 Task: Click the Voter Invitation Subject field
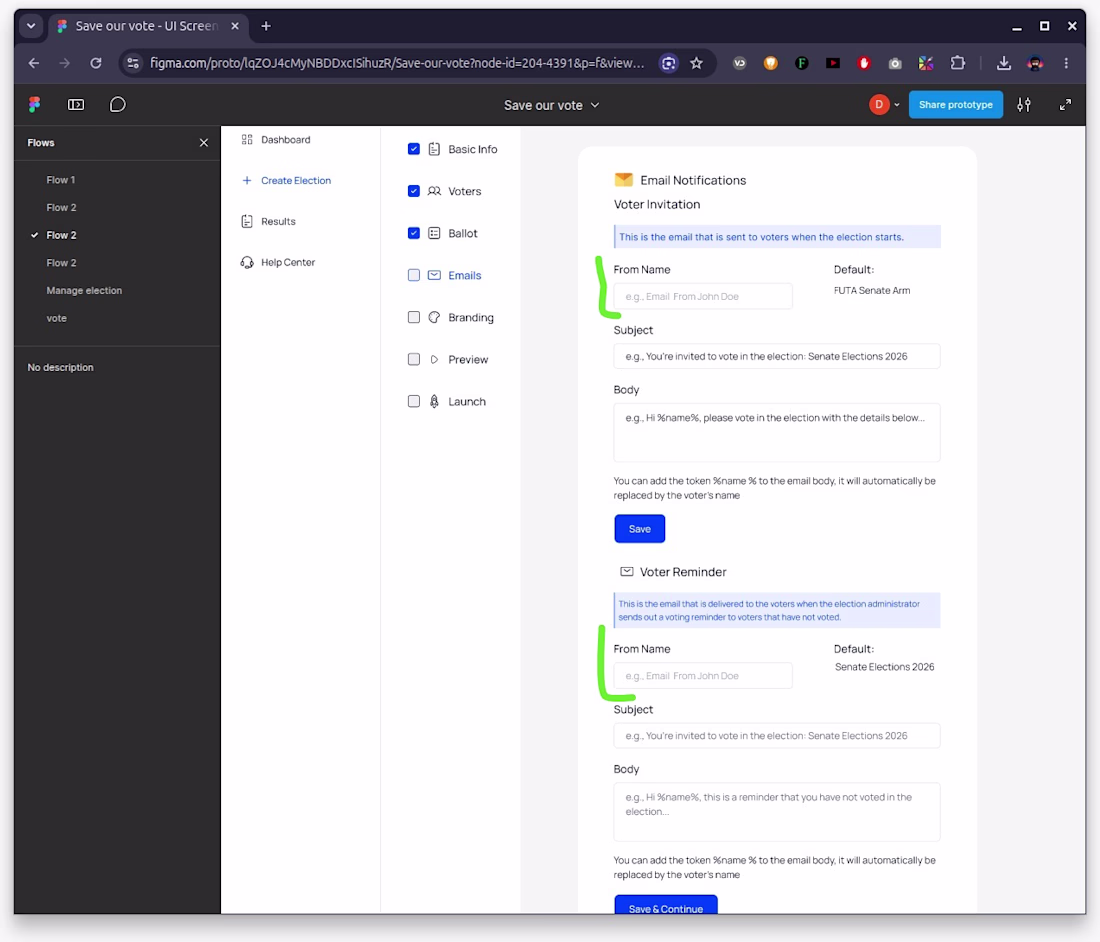[777, 356]
